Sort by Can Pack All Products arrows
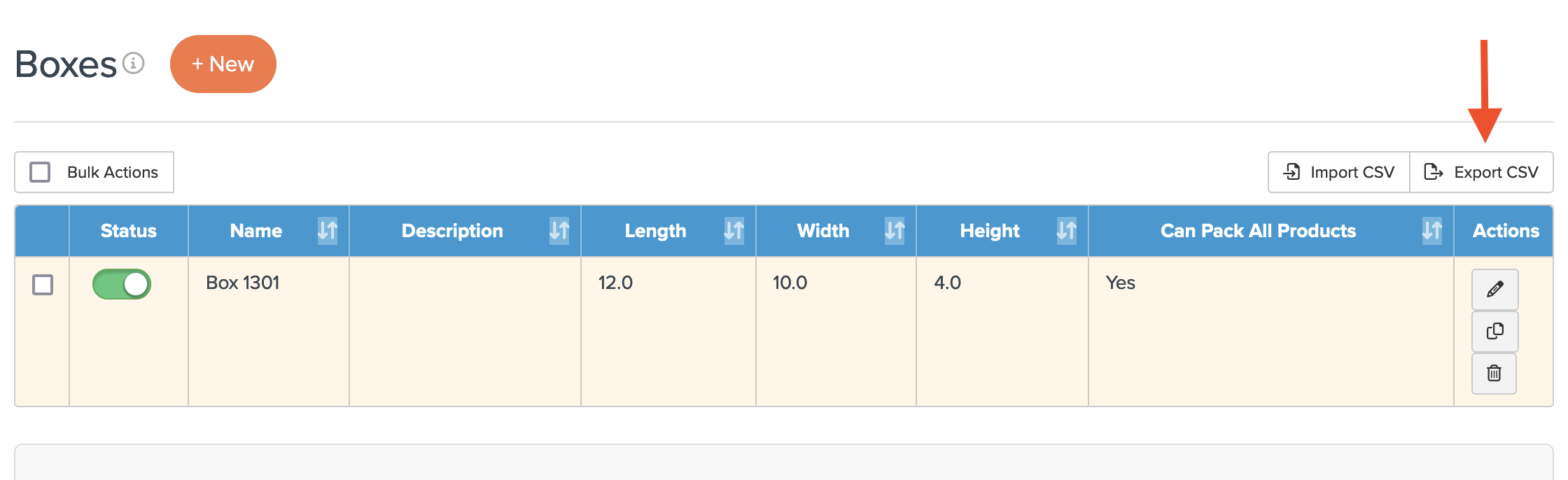This screenshot has height=480, width=1568. (x=1431, y=230)
